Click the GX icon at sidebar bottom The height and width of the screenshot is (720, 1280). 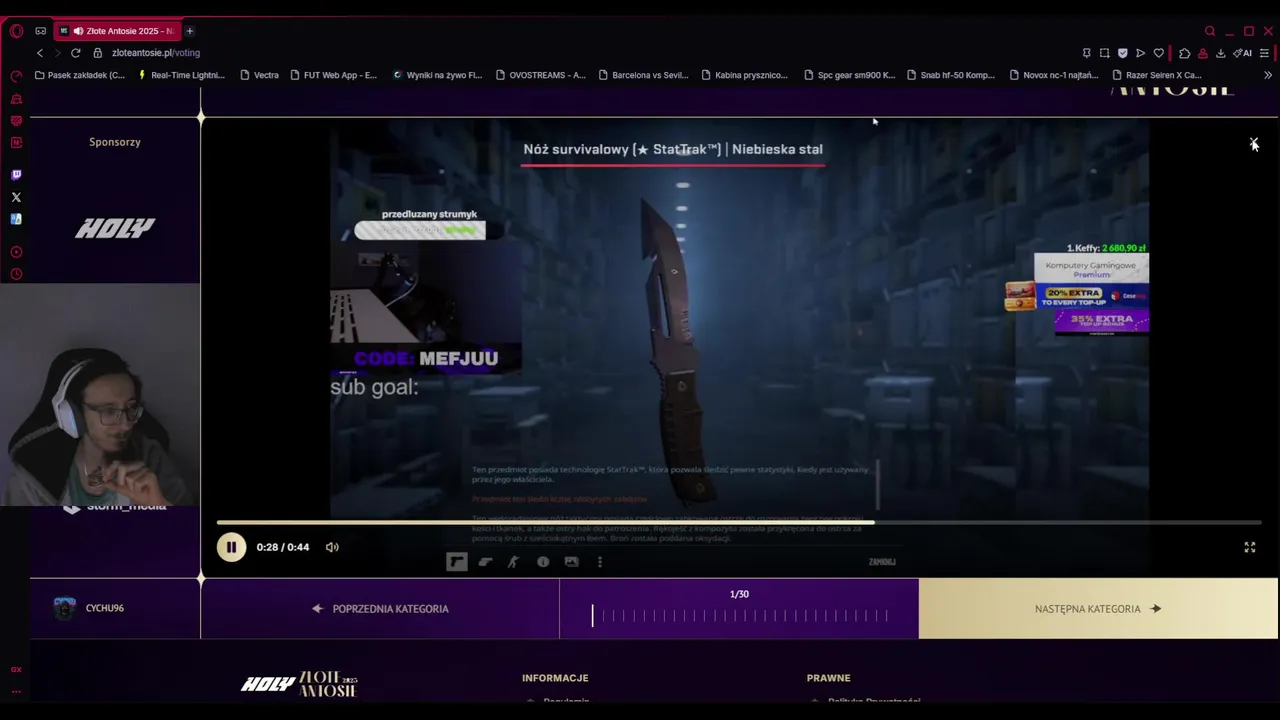16,669
